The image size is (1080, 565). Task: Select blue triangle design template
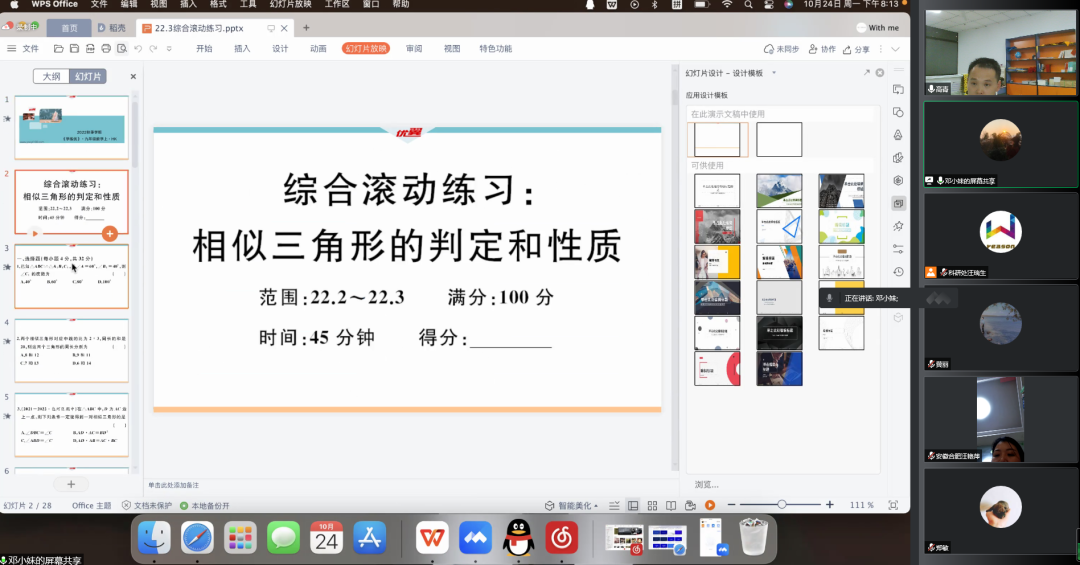(x=779, y=227)
